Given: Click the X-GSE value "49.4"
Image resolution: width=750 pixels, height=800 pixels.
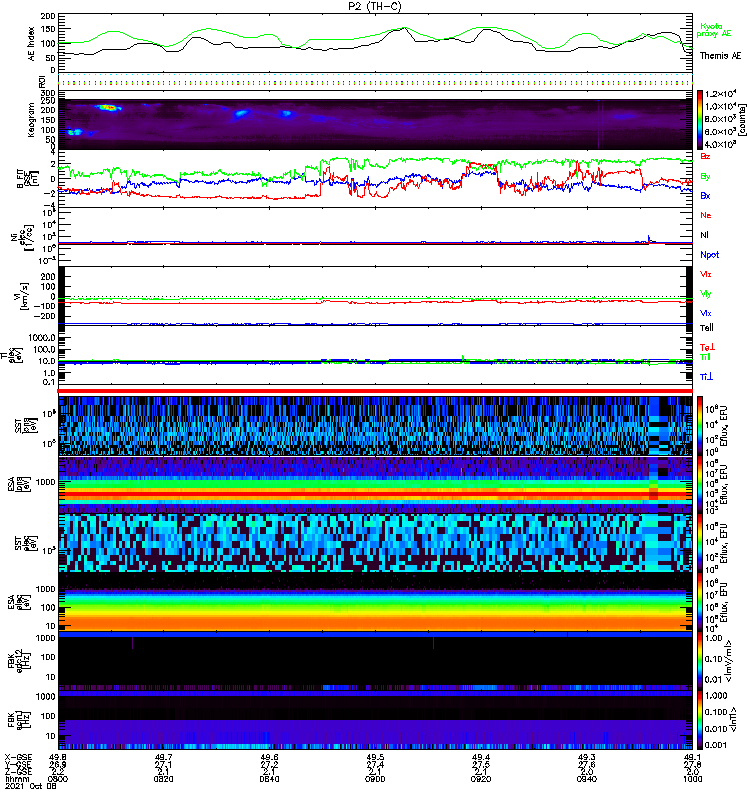Looking at the screenshot, I should [481, 757].
